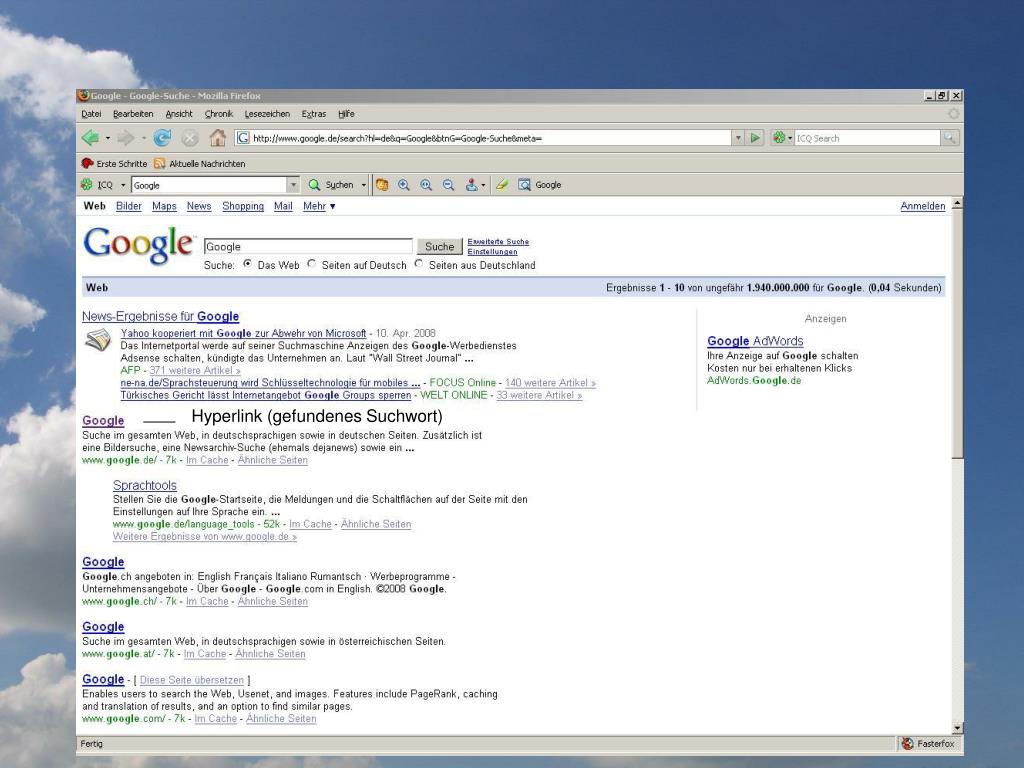This screenshot has width=1024, height=768.
Task: Click the zoom-out magnifier icon on toolbar
Action: [x=448, y=185]
